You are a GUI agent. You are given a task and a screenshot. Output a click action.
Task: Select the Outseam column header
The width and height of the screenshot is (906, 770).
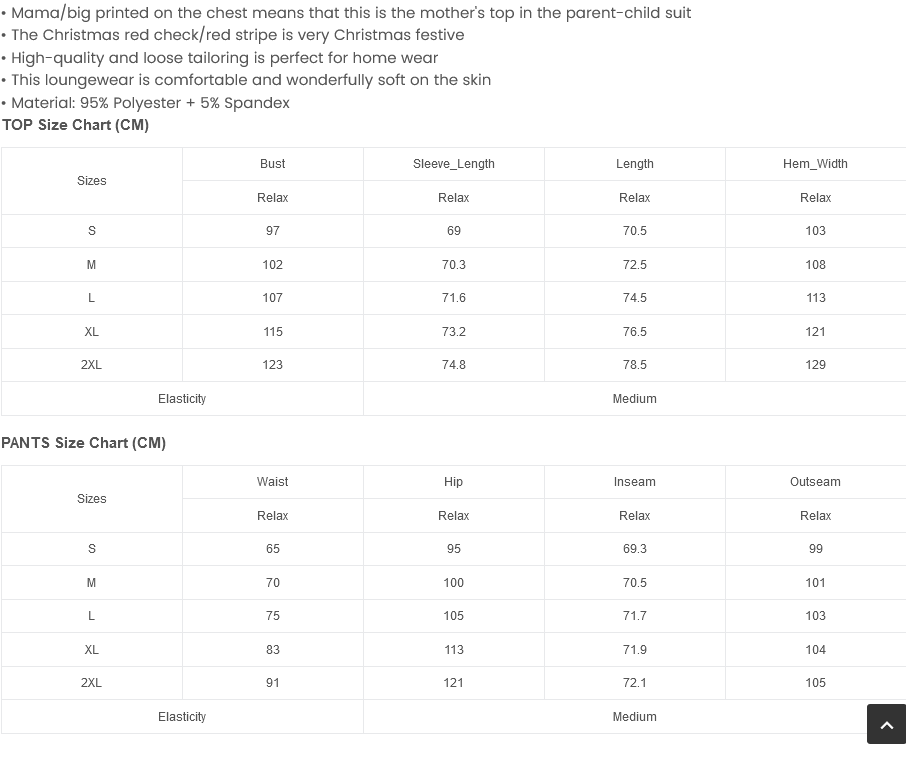coord(815,482)
